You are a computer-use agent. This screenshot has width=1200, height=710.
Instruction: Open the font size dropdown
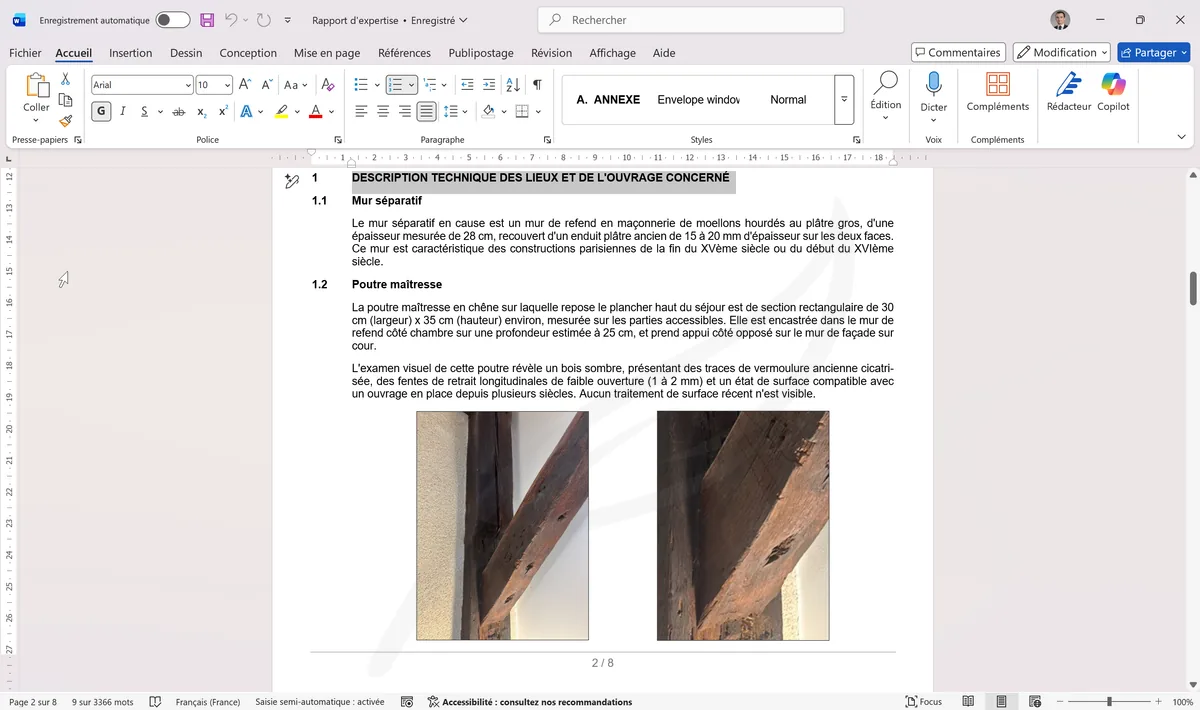[x=211, y=84]
